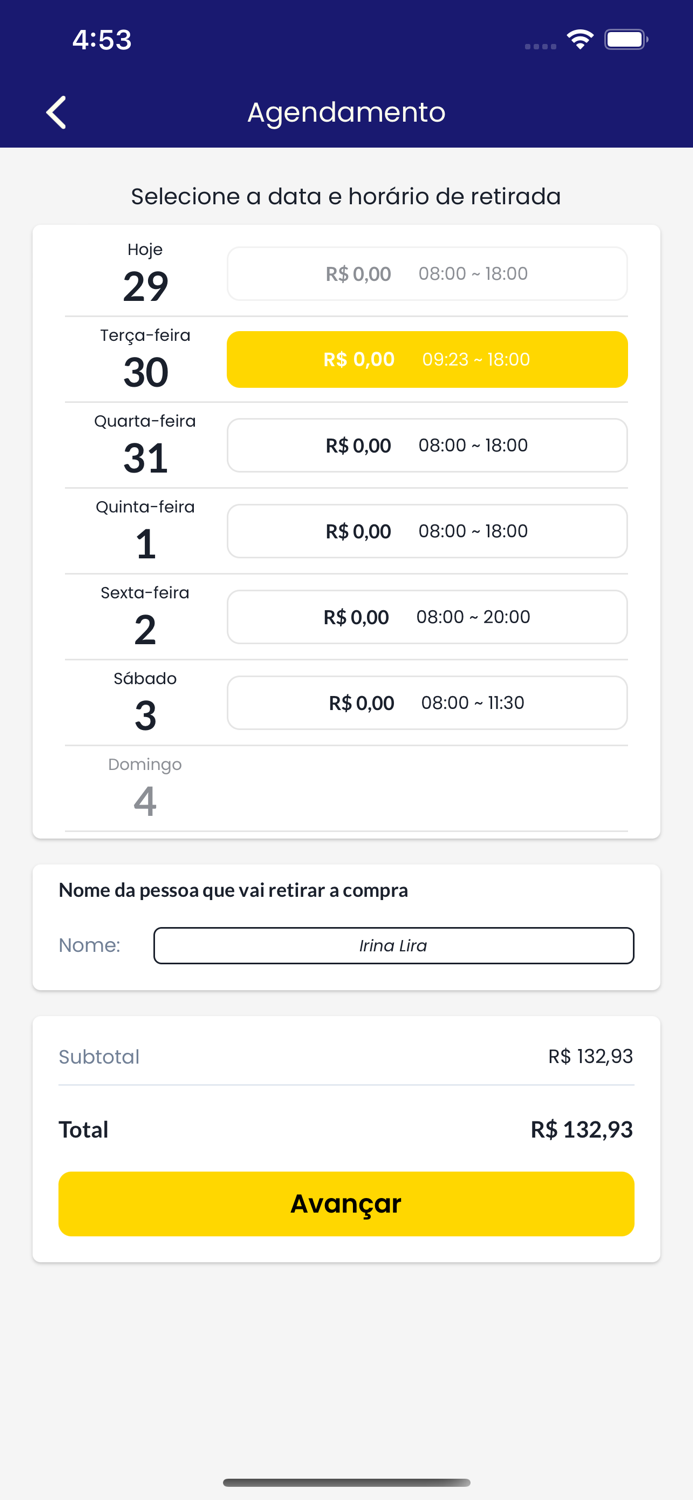The image size is (693, 1500).
Task: Tap the home indicator bar
Action: point(346,1483)
